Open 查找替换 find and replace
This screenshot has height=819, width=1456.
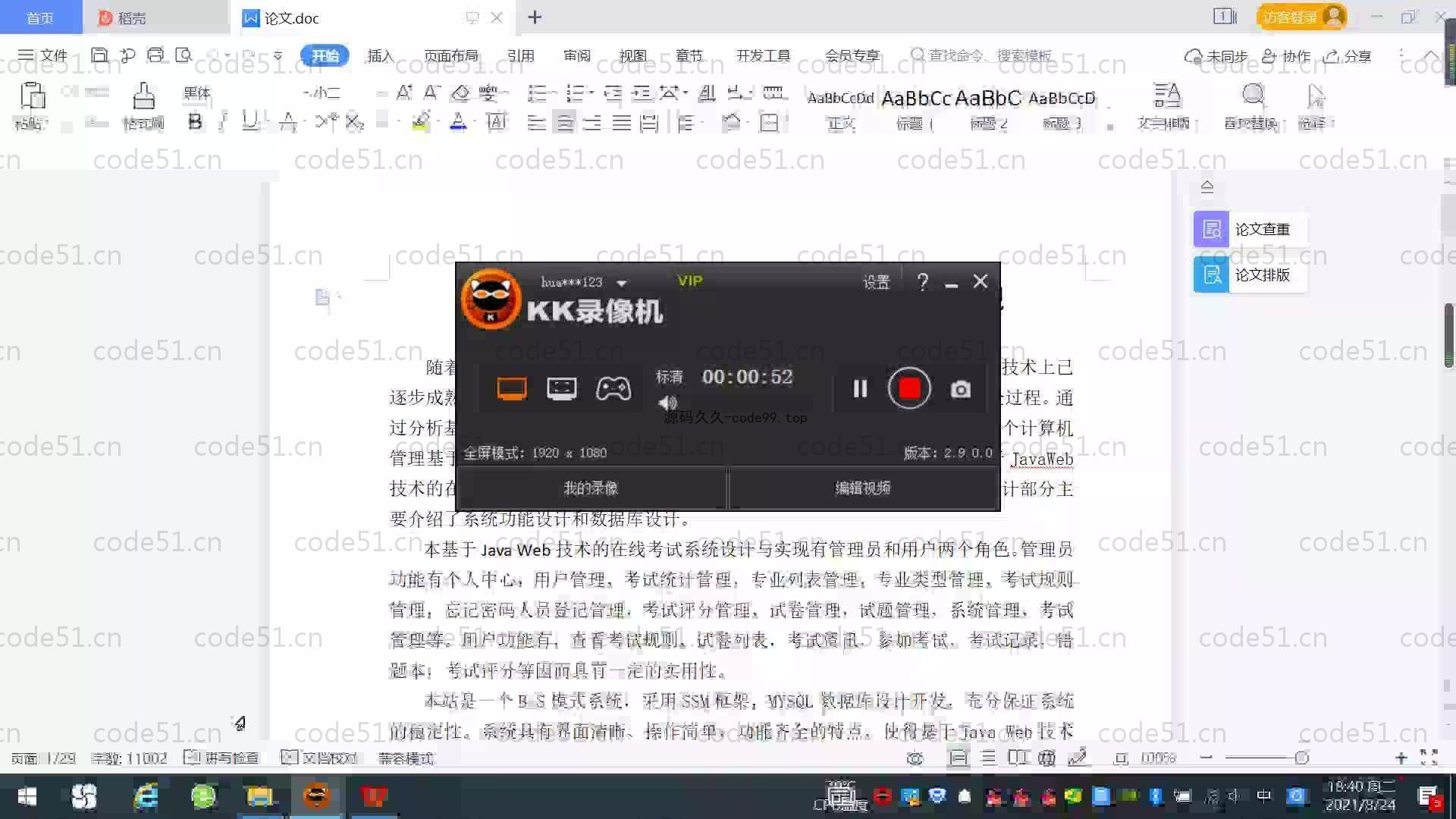(1252, 106)
